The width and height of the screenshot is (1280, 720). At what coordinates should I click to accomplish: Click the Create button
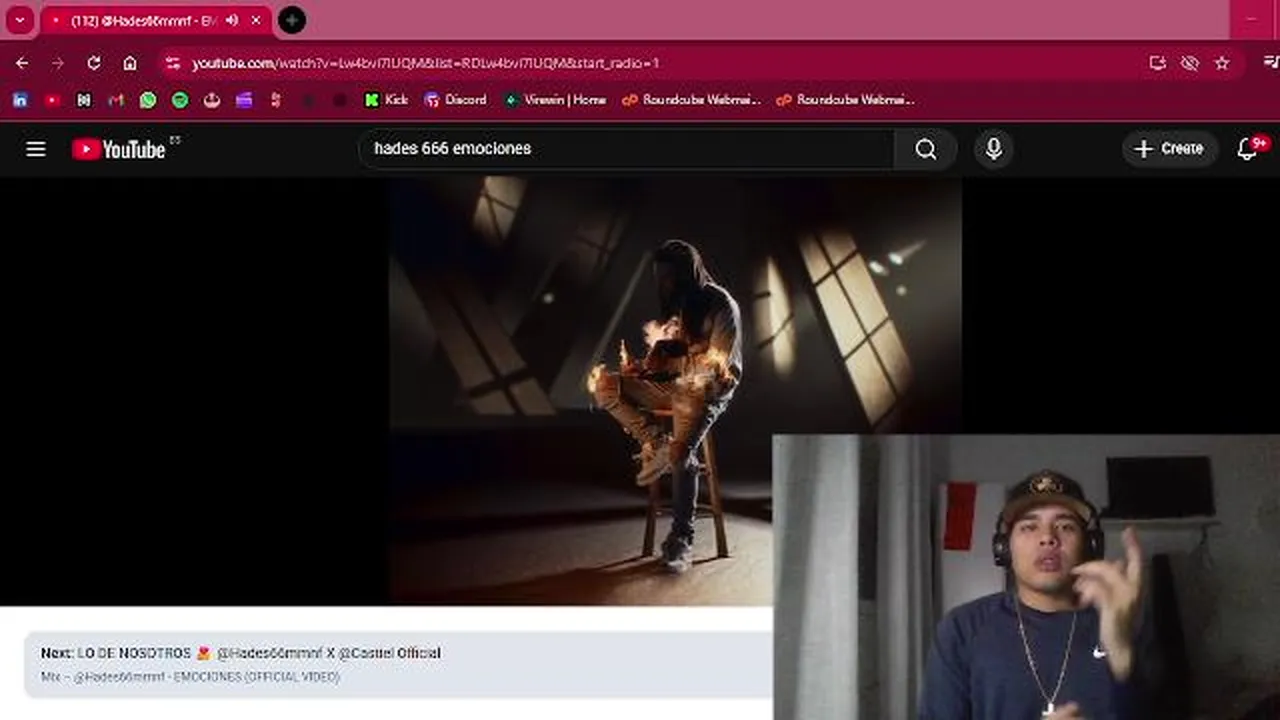tap(1169, 149)
